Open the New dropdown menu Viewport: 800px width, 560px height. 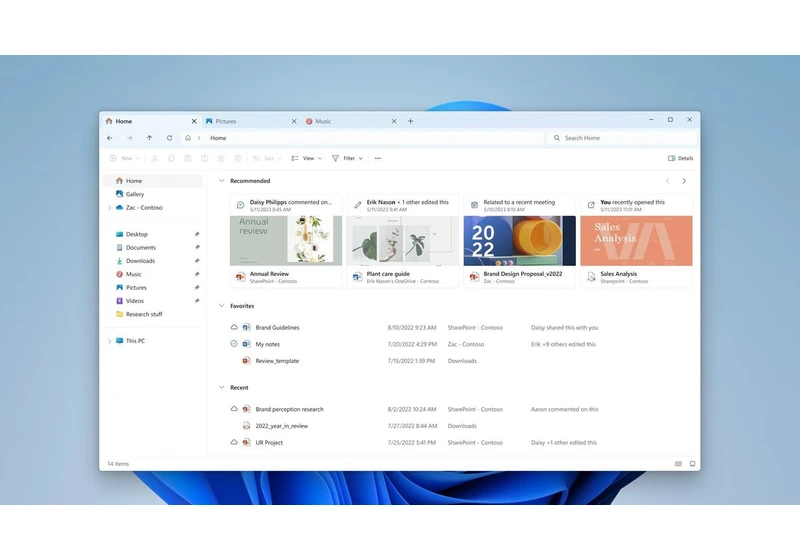tap(124, 158)
